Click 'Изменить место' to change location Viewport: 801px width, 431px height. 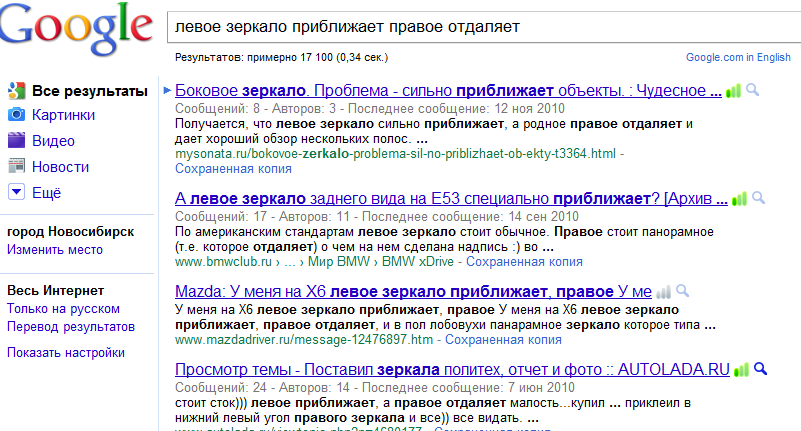pyautogui.click(x=55, y=250)
